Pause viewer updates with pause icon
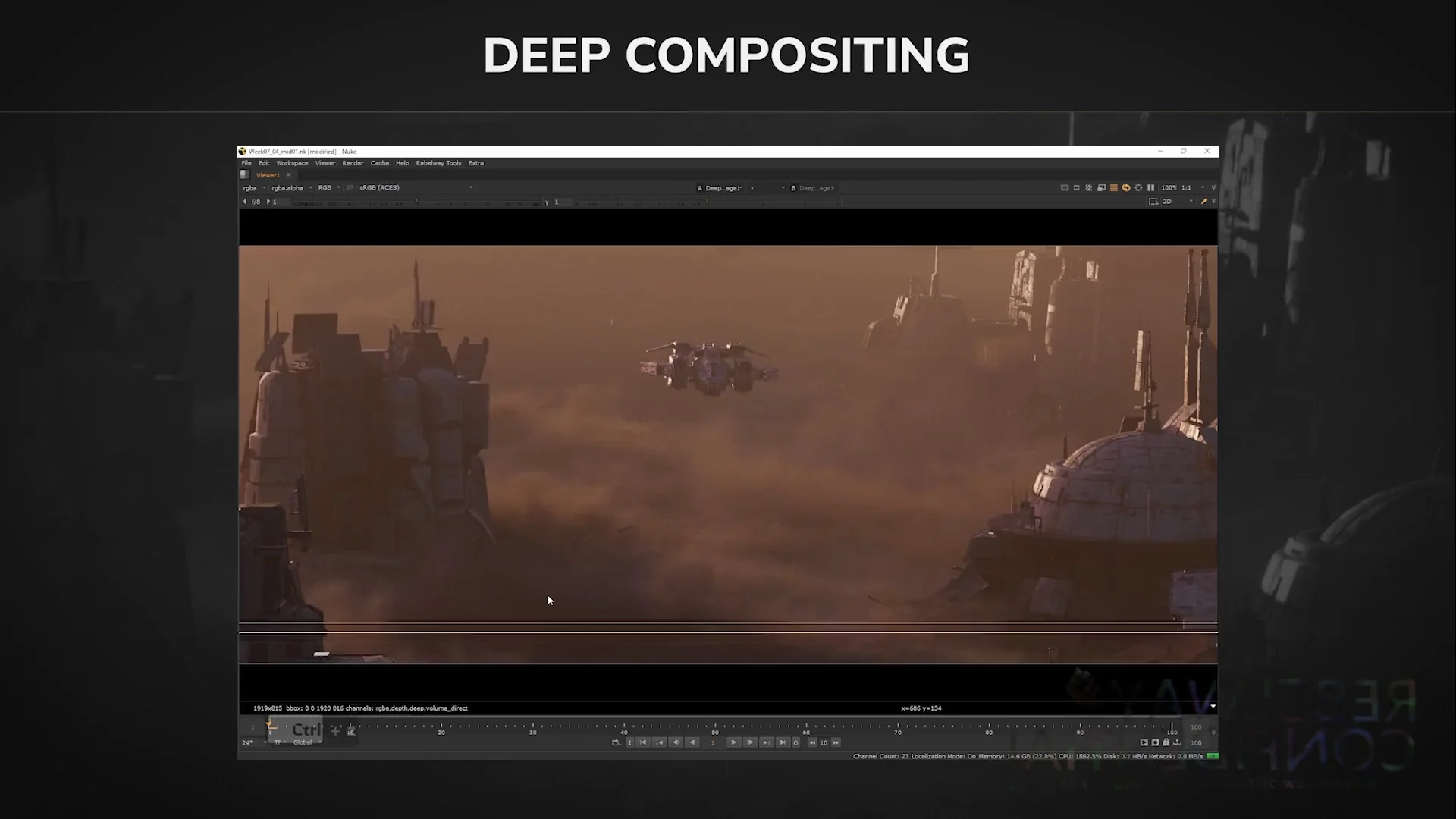The height and width of the screenshot is (819, 1456). tap(1150, 187)
